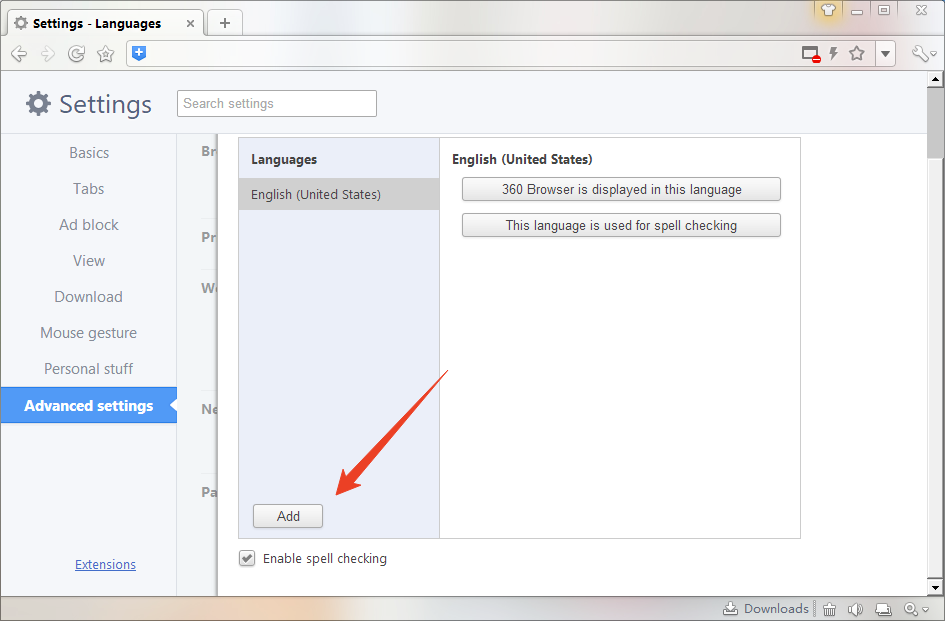This screenshot has width=945, height=621.
Task: Click the back navigation arrow
Action: [18, 54]
